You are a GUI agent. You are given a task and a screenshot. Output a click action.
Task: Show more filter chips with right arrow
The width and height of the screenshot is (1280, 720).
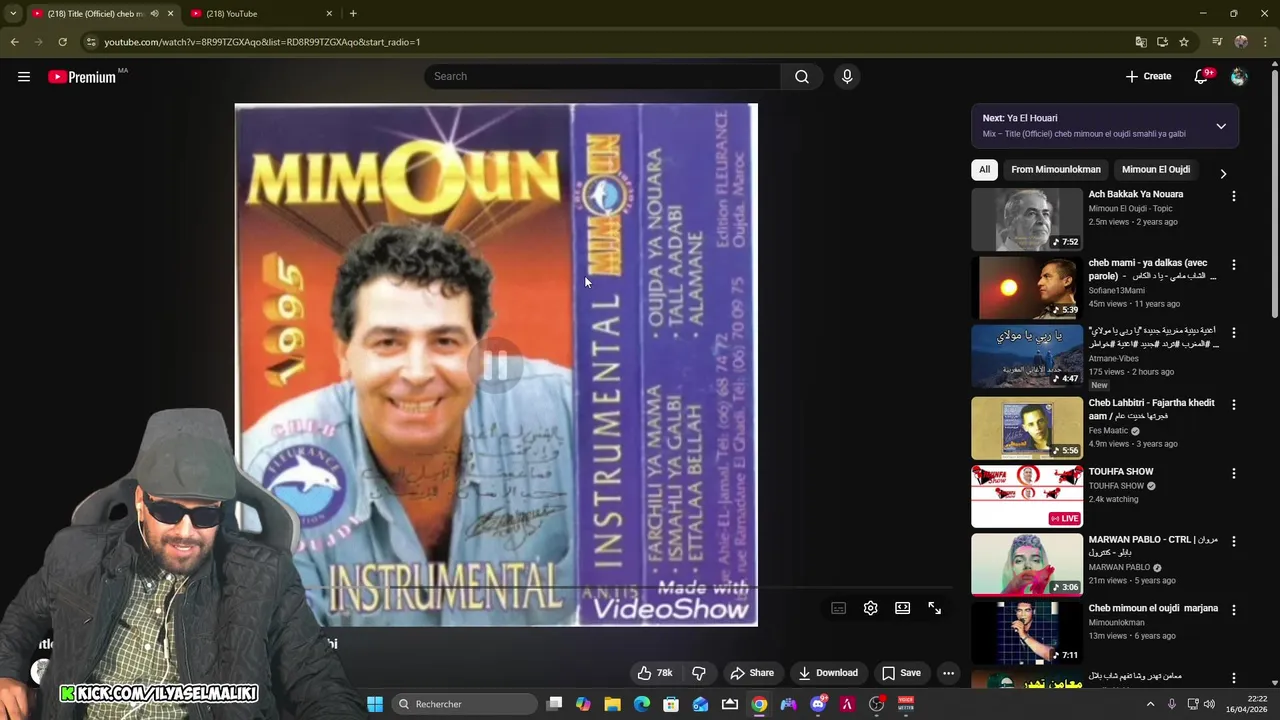click(x=1223, y=173)
